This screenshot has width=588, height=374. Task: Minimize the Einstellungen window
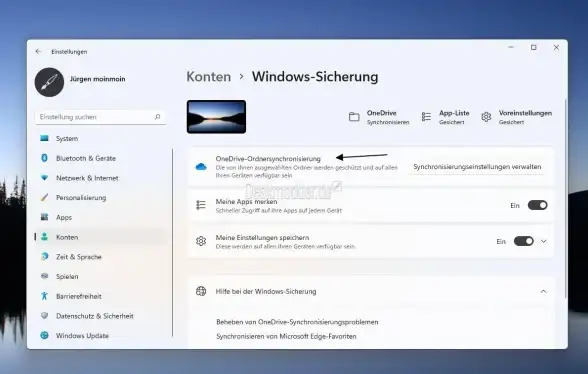511,47
